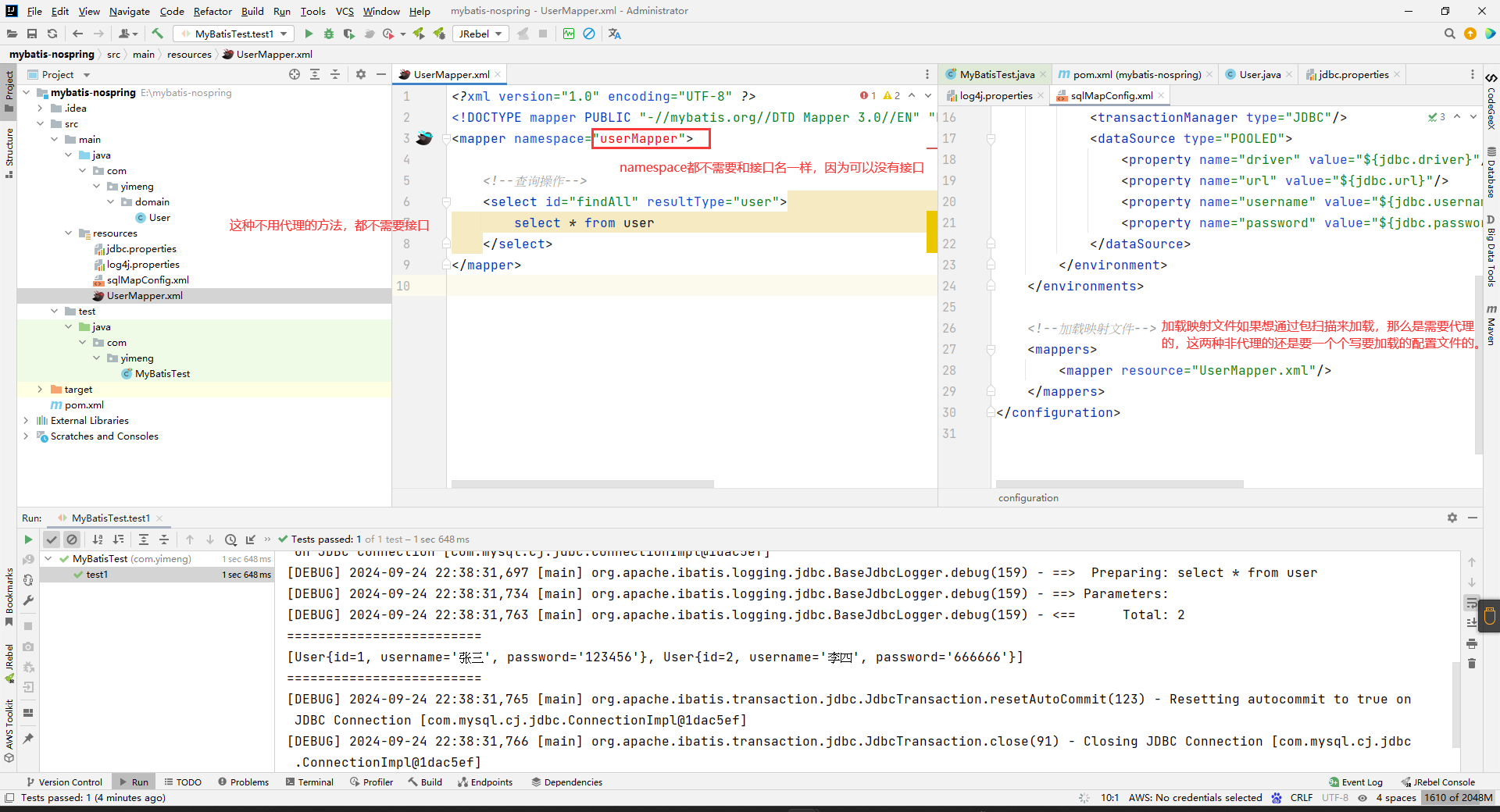Hide the Project tool window
This screenshot has height=812, width=1500.
(381, 74)
